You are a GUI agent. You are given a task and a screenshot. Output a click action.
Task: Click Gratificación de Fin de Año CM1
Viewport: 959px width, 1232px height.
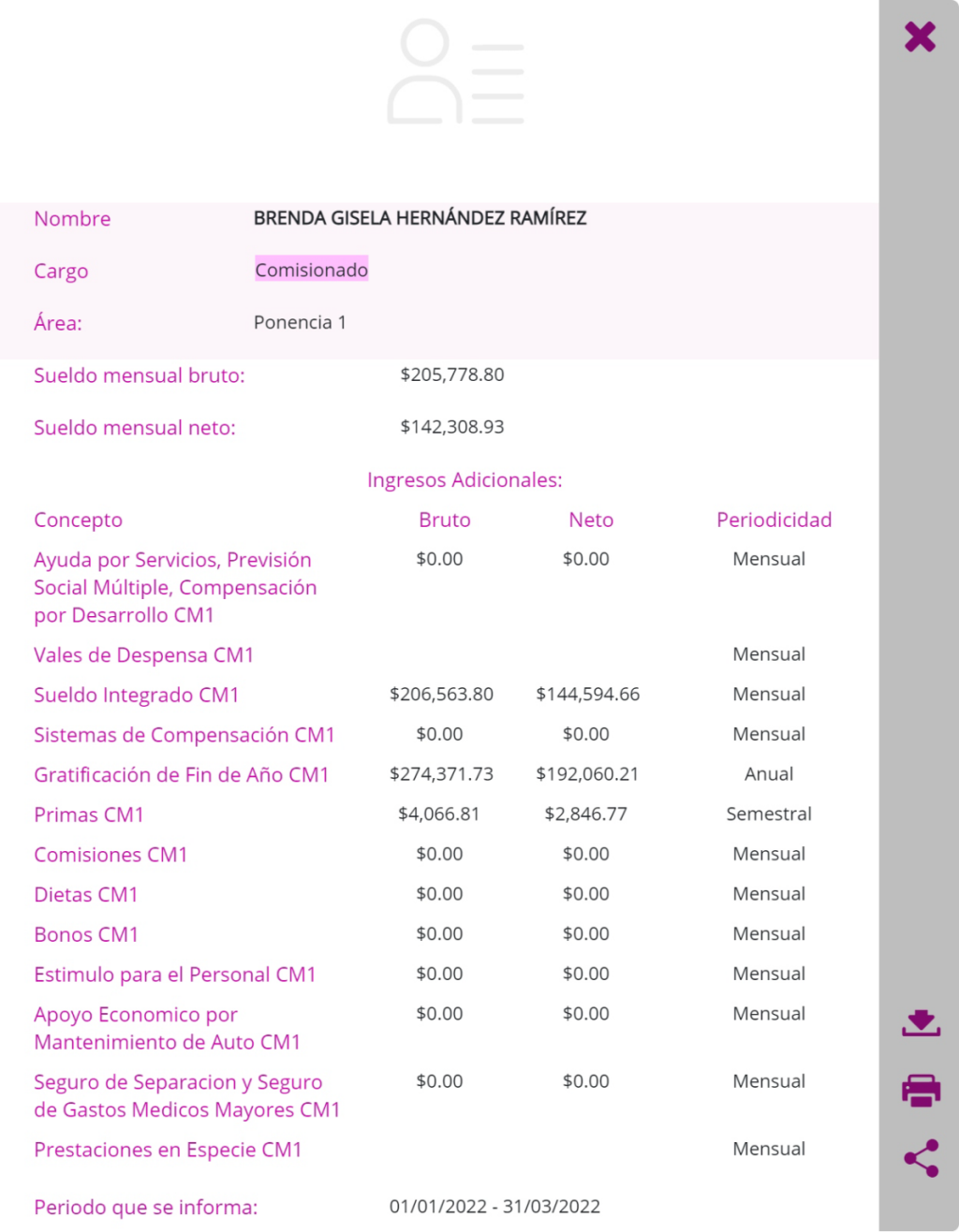182,774
